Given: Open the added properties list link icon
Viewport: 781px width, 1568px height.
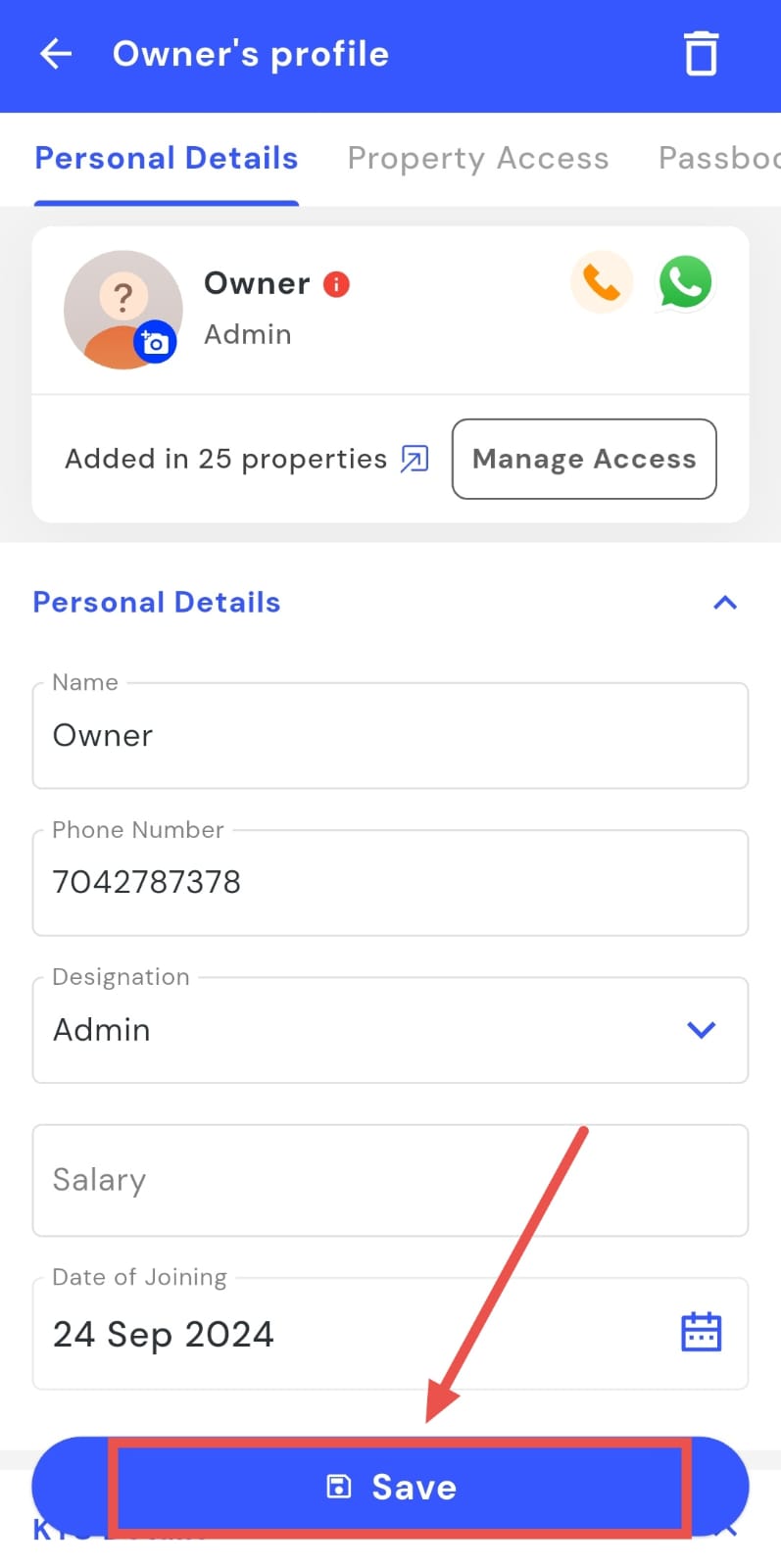Looking at the screenshot, I should tap(415, 459).
